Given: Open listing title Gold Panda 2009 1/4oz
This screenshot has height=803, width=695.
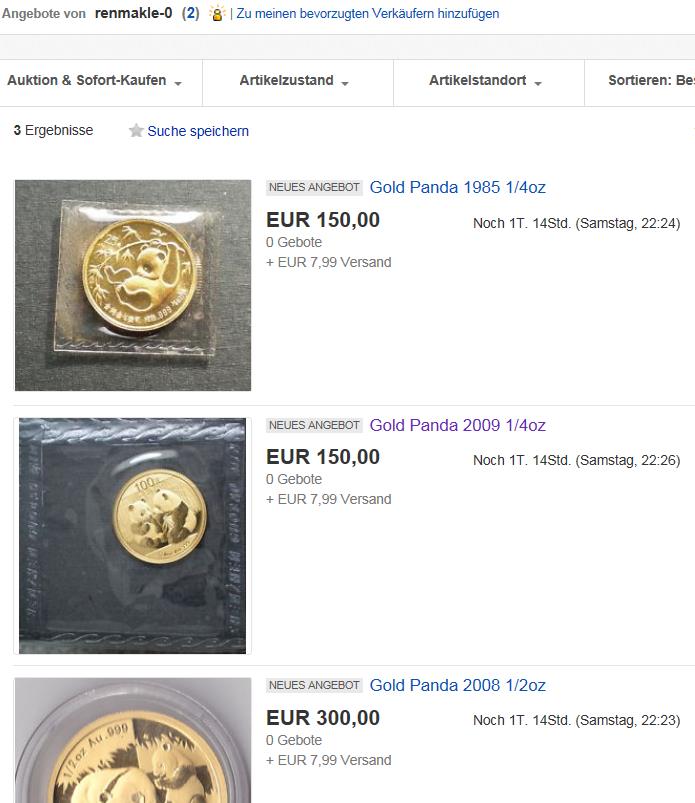Looking at the screenshot, I should tap(458, 425).
